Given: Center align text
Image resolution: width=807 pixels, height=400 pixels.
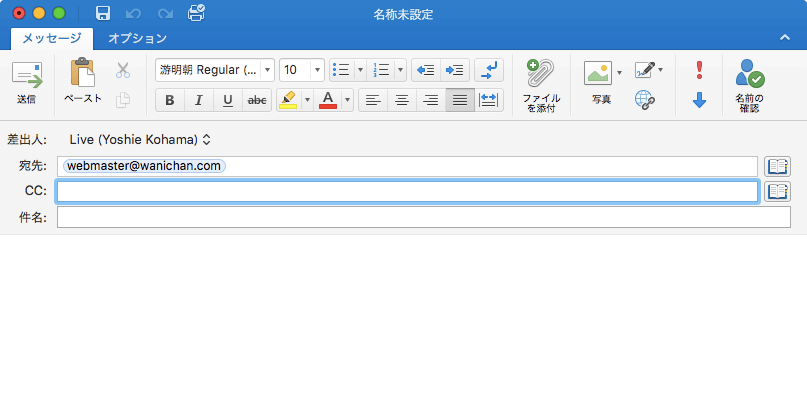Looking at the screenshot, I should (x=402, y=100).
